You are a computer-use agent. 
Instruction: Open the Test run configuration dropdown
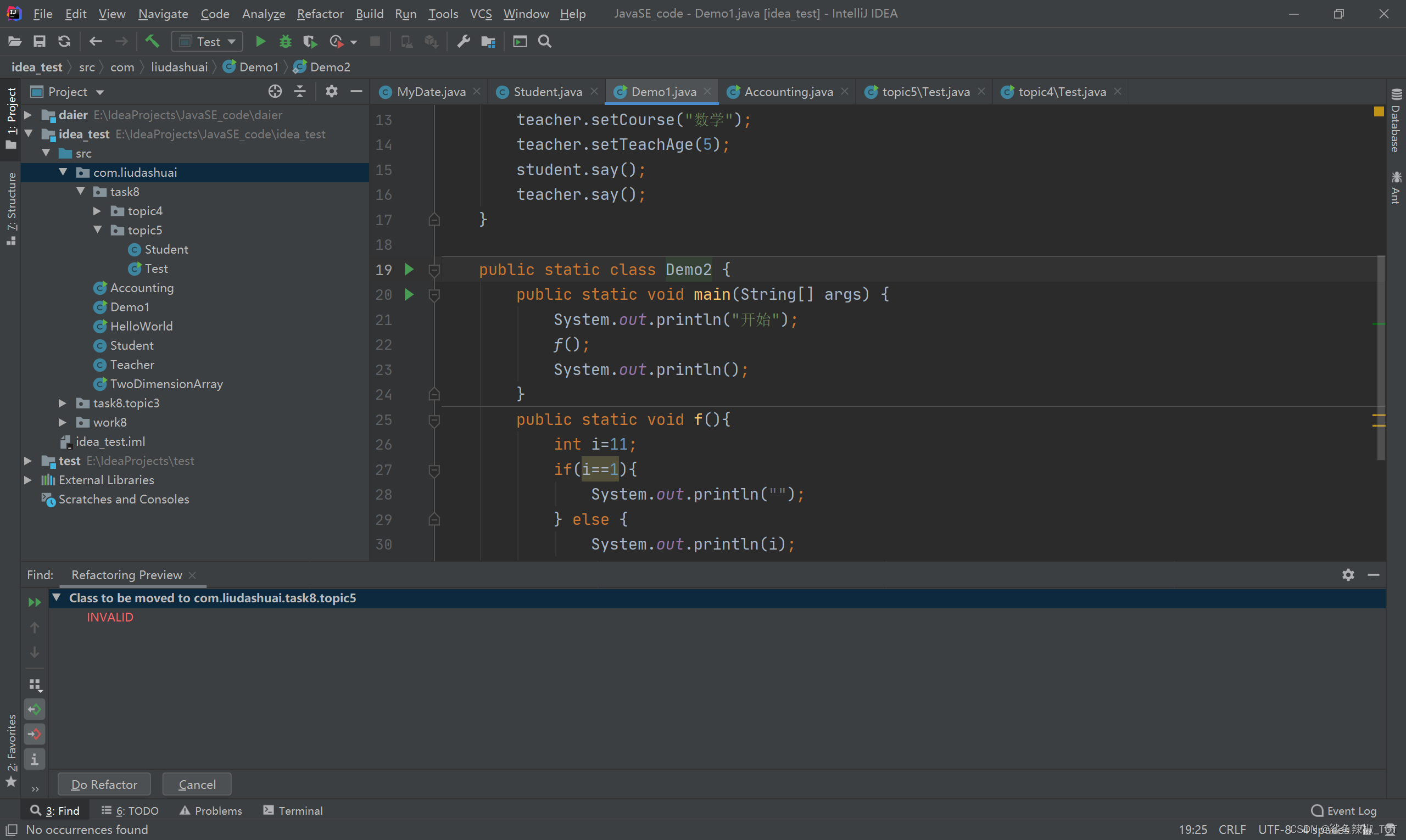tap(207, 41)
